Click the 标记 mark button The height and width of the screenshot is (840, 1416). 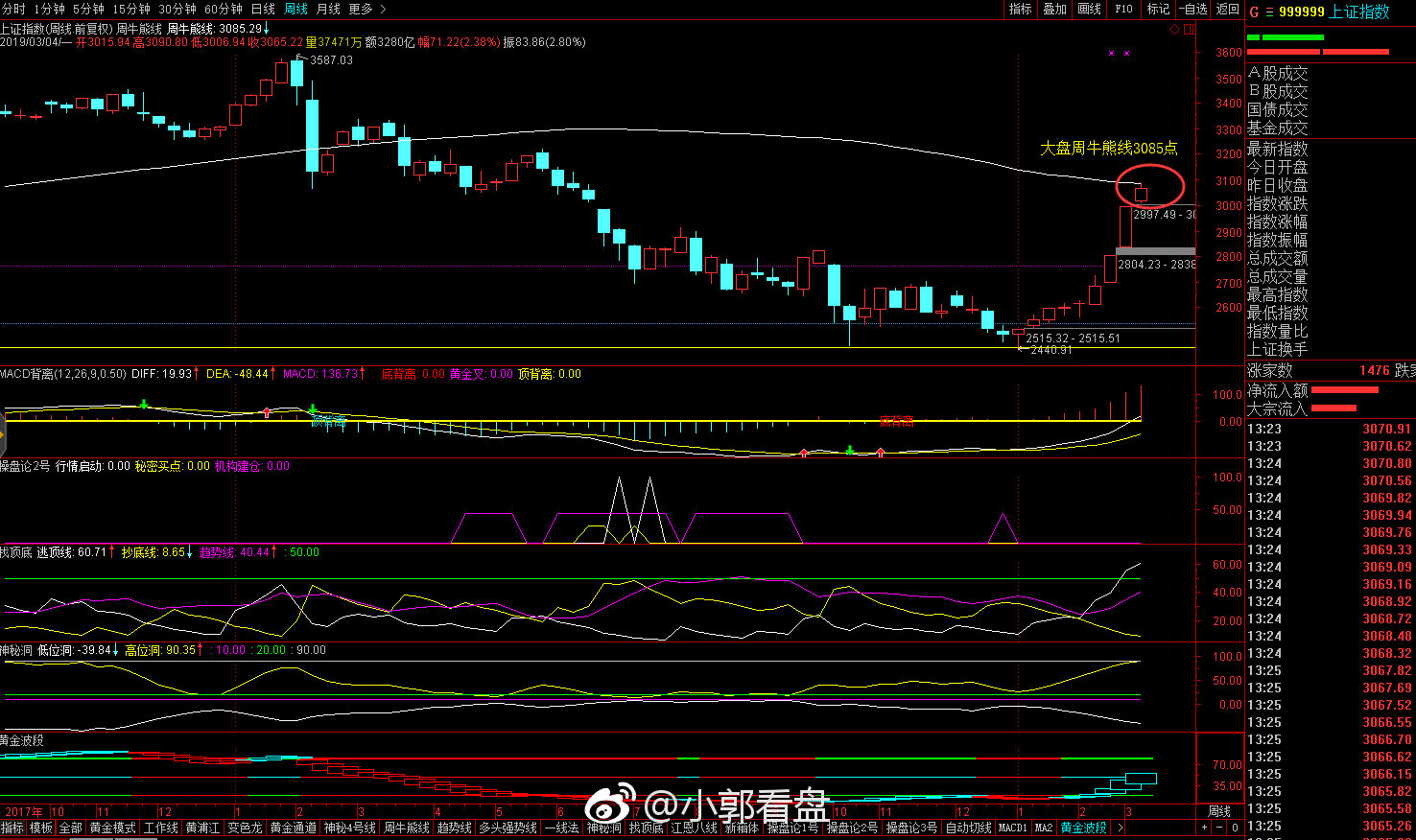click(x=1158, y=9)
